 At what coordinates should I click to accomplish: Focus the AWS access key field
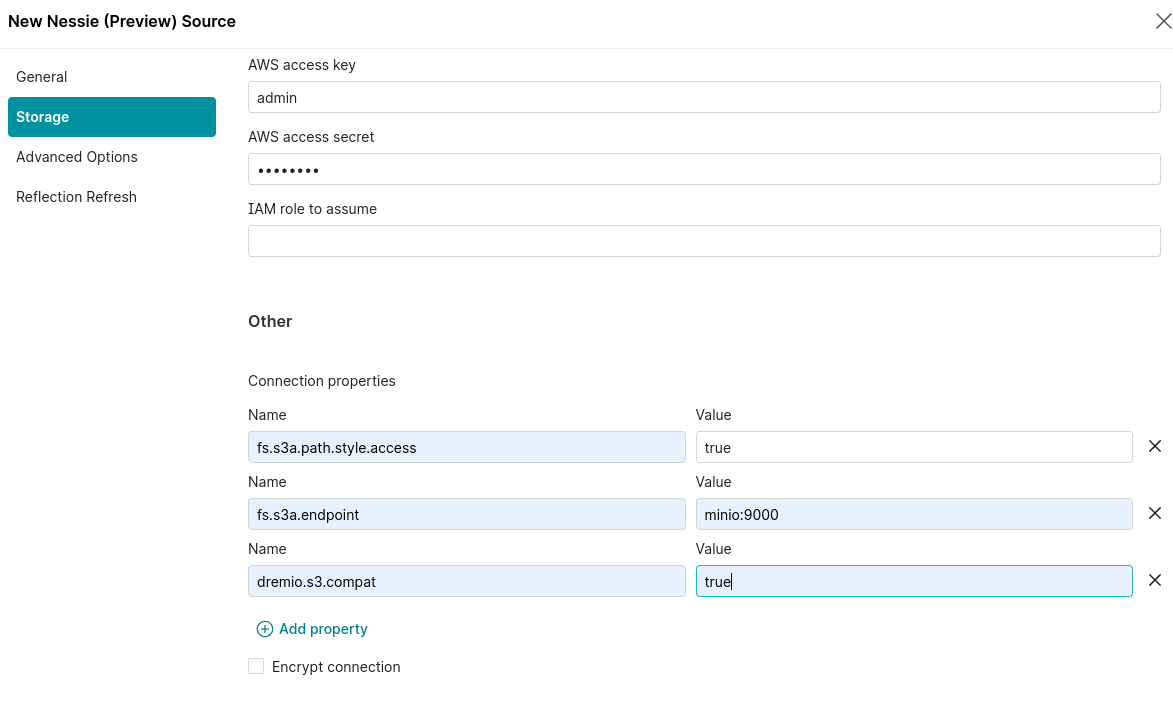704,97
